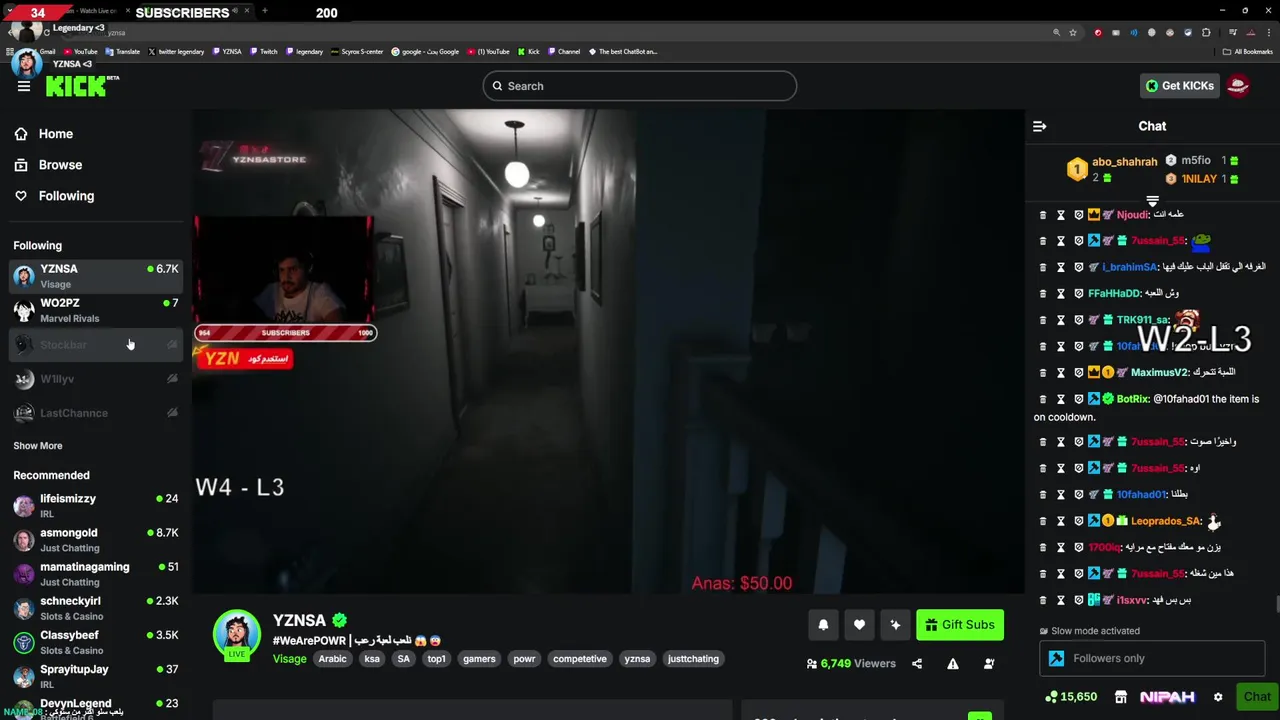This screenshot has width=1280, height=720.
Task: Click the top1 tag
Action: [437, 659]
